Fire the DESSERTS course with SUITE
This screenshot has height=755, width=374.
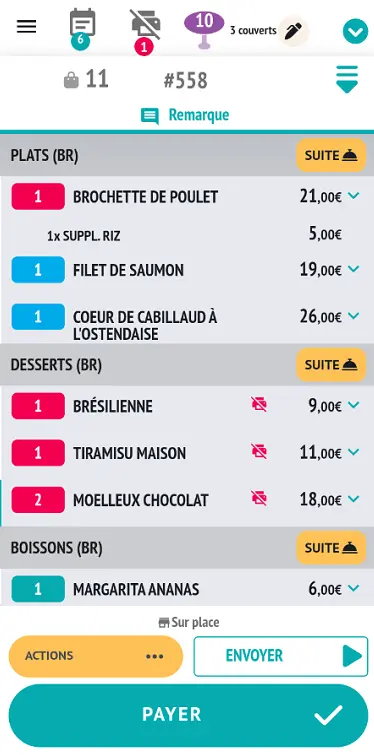(x=331, y=365)
